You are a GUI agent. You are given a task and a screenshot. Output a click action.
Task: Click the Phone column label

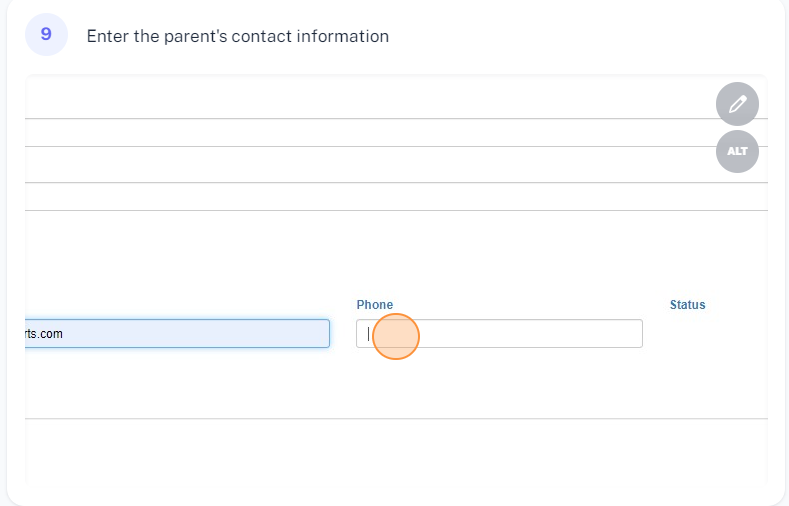[375, 305]
